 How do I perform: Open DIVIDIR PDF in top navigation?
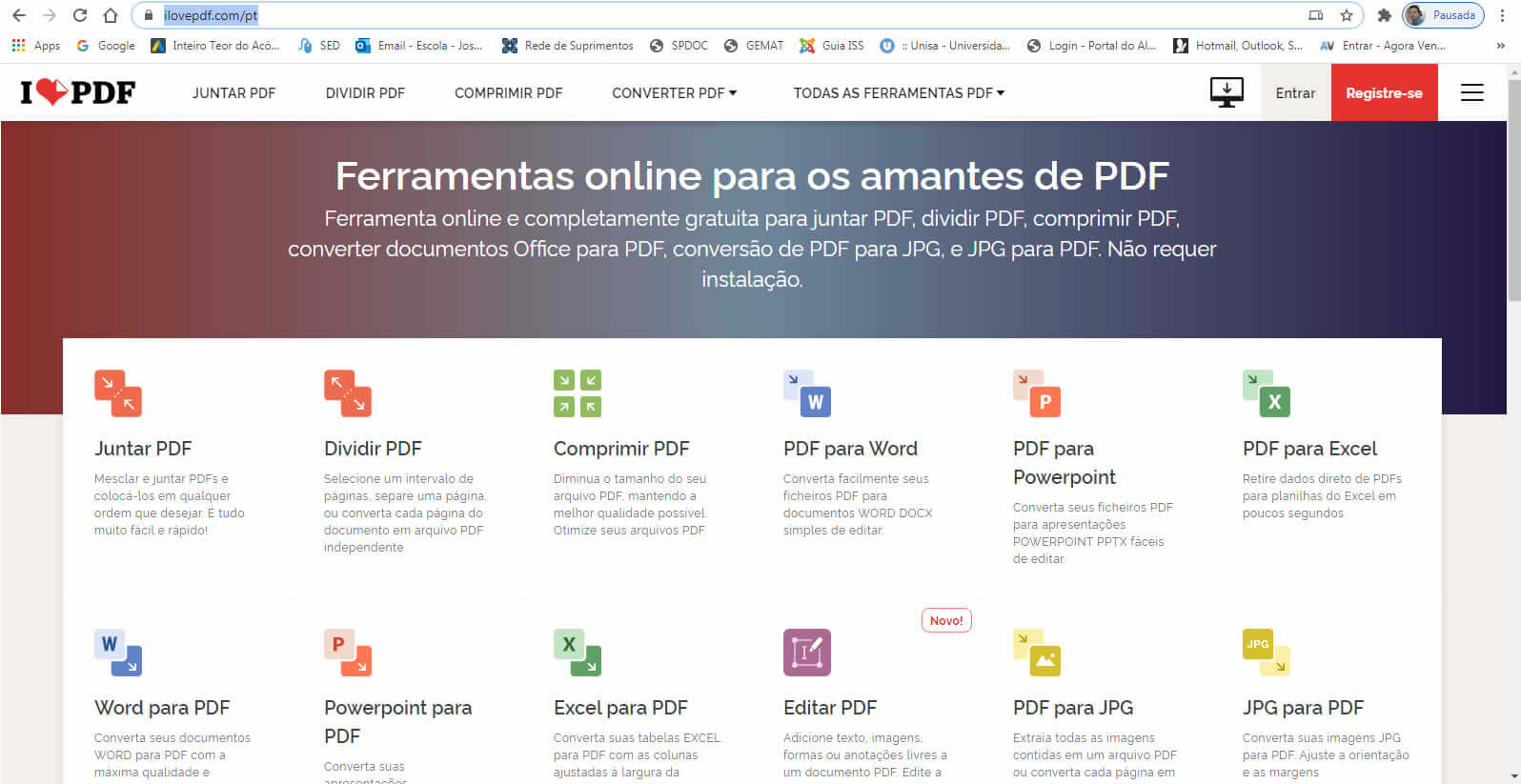tap(365, 92)
